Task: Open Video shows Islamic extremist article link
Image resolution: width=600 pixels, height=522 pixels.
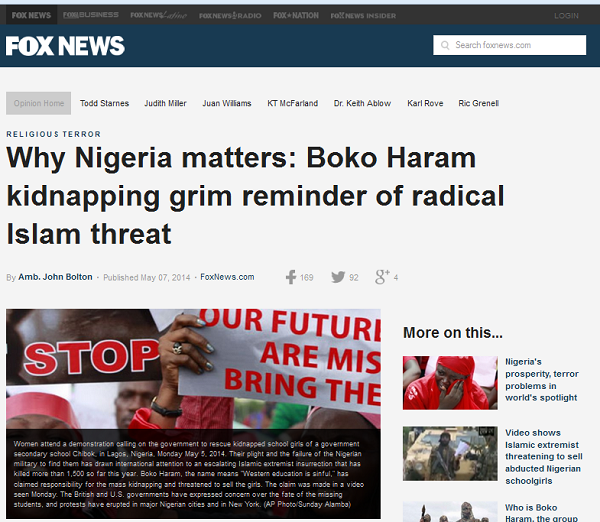Action: [x=544, y=457]
